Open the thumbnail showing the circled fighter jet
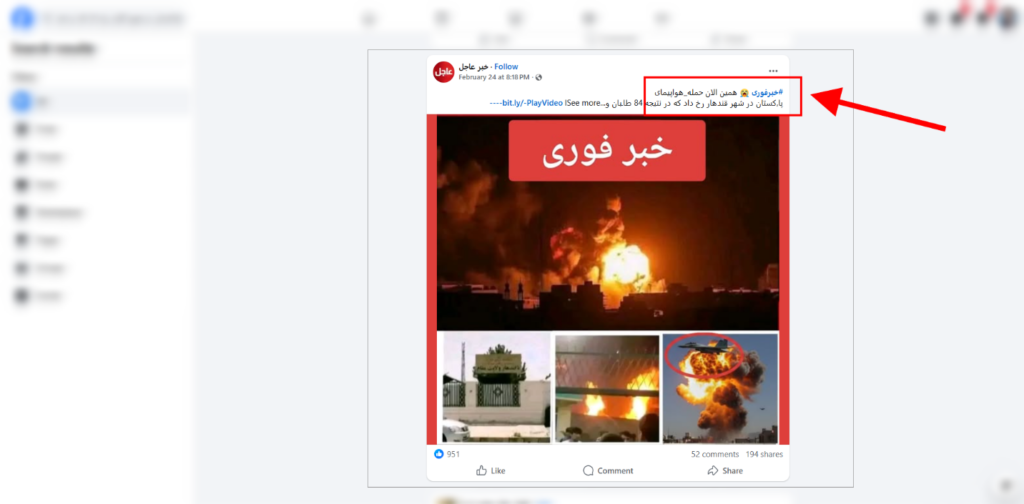Image resolution: width=1024 pixels, height=504 pixels. point(720,388)
